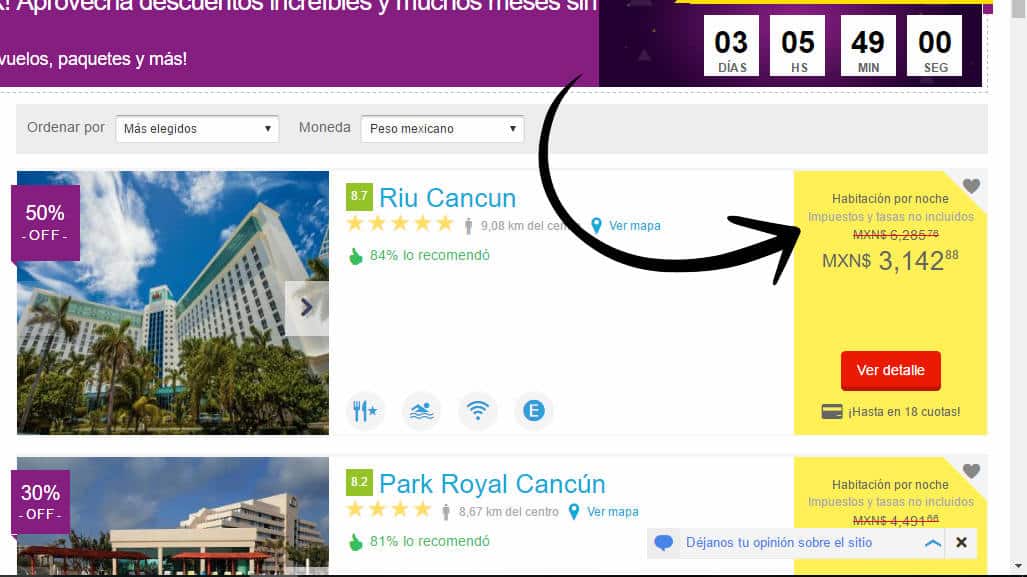
Task: Click 'Déjanos tu opinión sobre el sitio'
Action: tap(779, 543)
